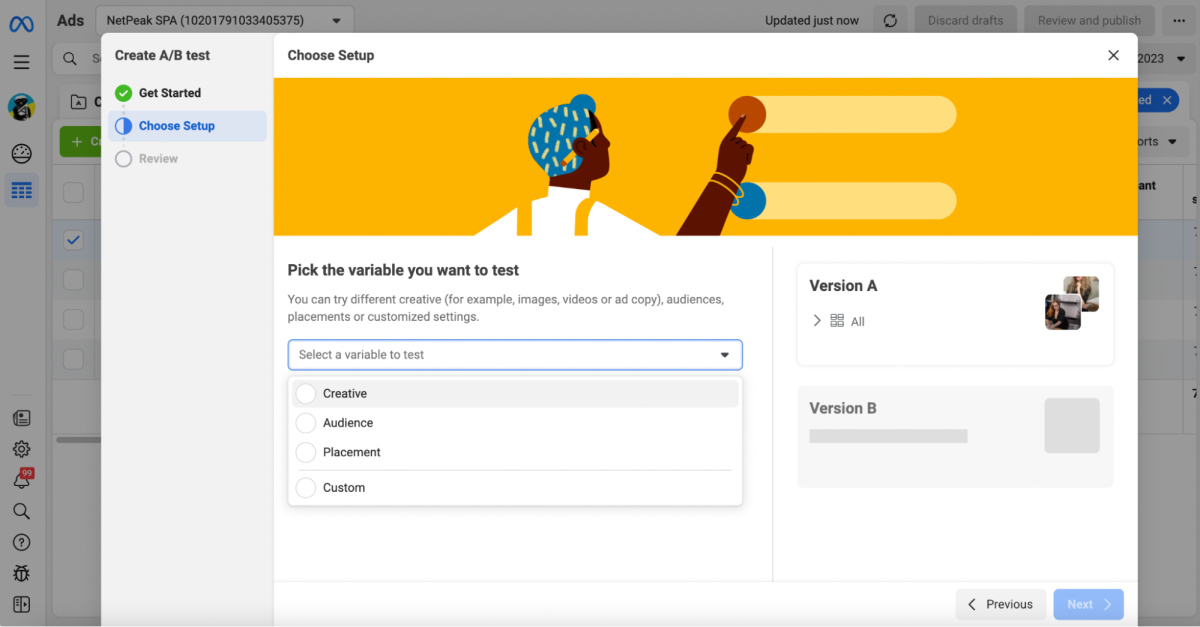Remove the blue filter chip with its X
Screen dimensions: 1200x627
(x=1167, y=100)
